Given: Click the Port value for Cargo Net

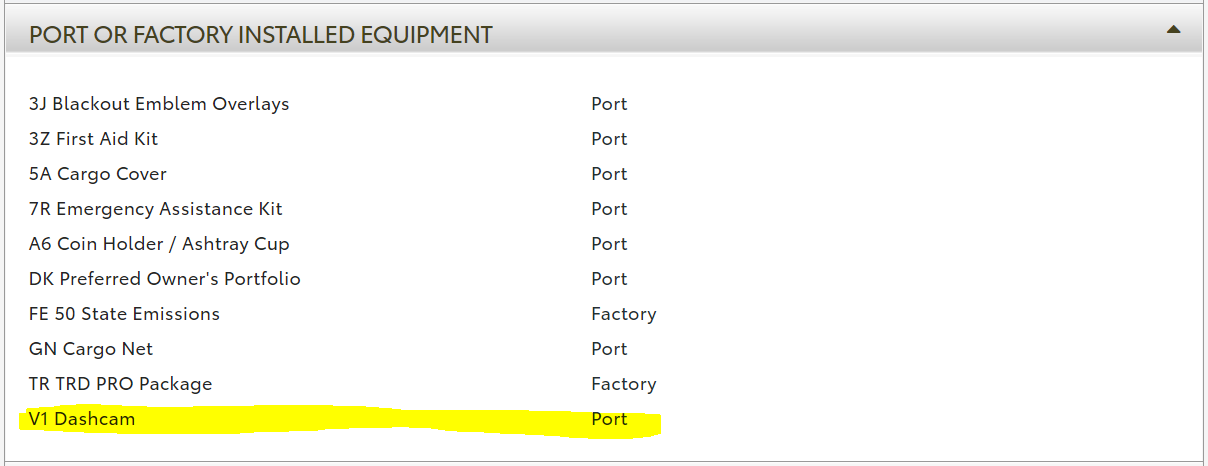Looking at the screenshot, I should pos(609,349).
